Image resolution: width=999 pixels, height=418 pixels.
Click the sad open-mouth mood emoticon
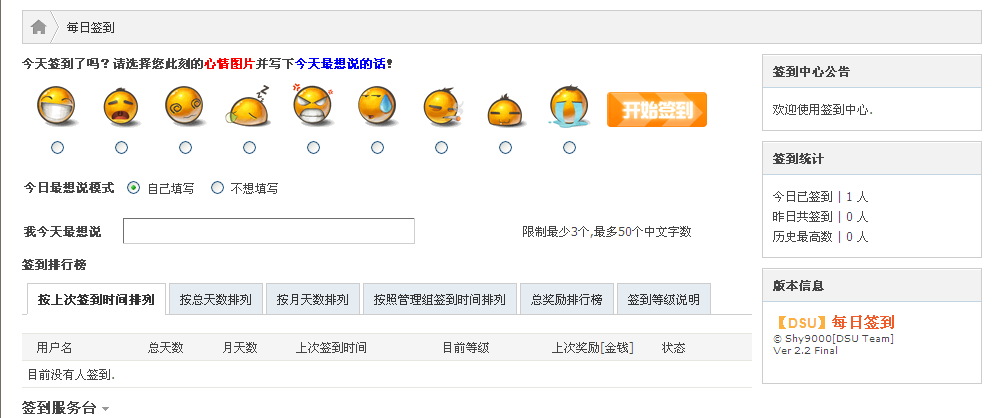tap(121, 108)
